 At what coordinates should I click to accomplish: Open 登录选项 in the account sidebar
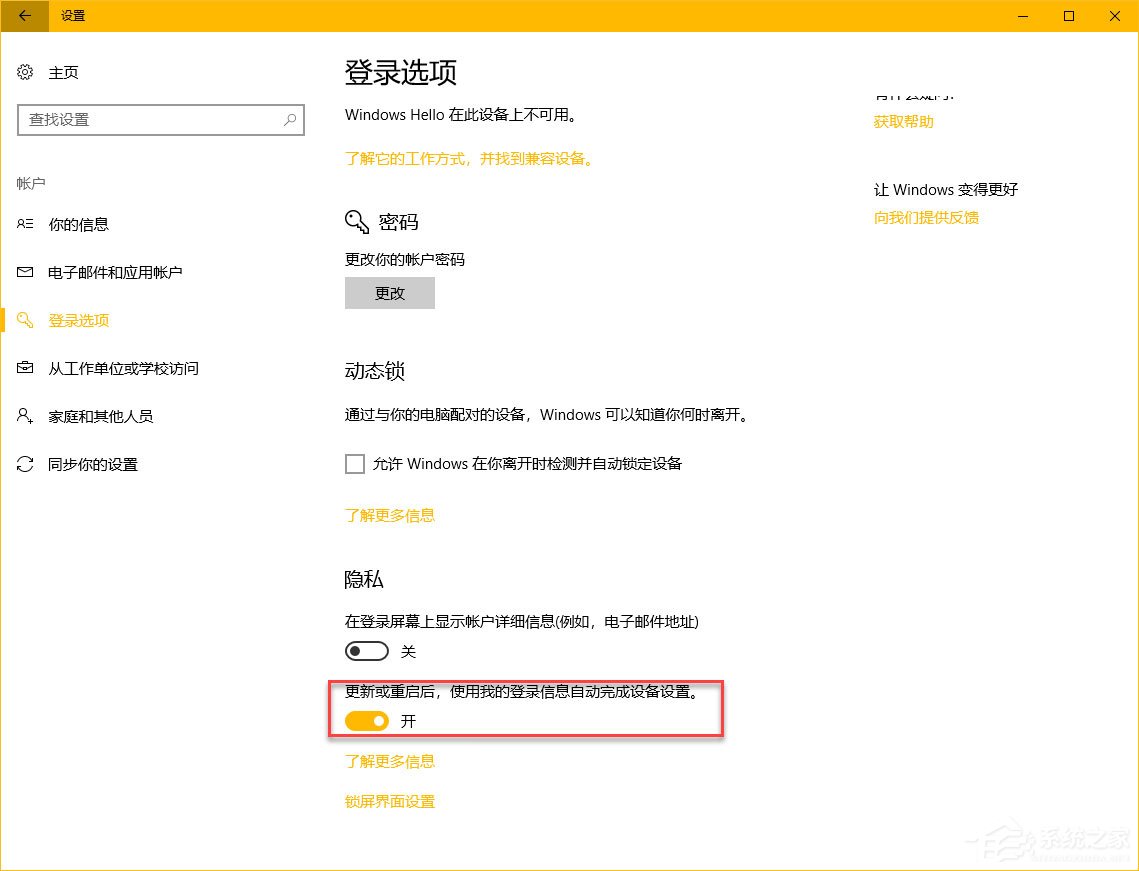78,319
